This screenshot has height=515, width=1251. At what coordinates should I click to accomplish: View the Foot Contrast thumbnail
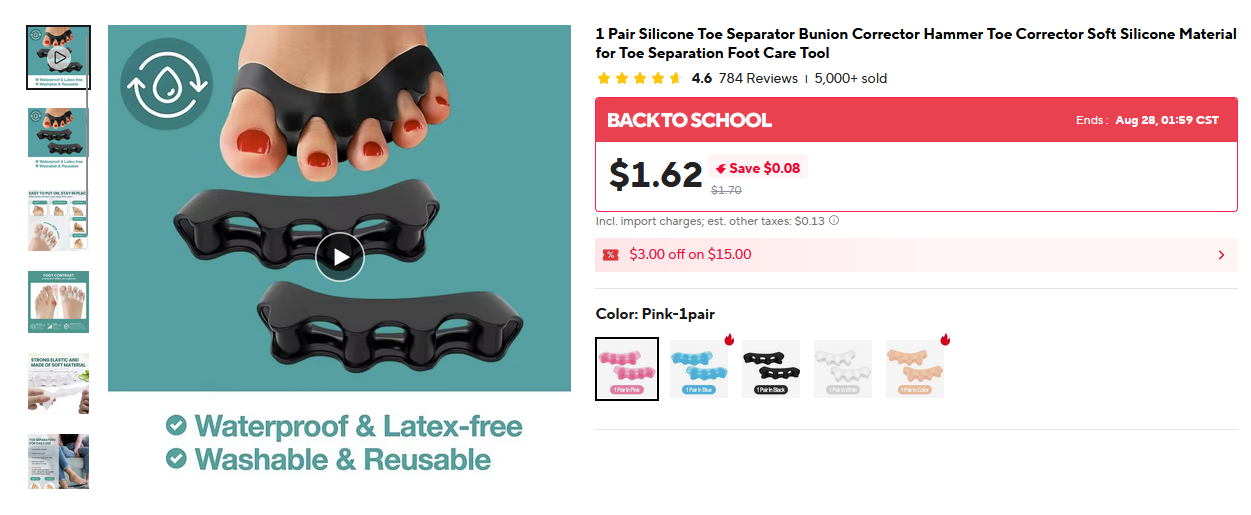point(59,302)
